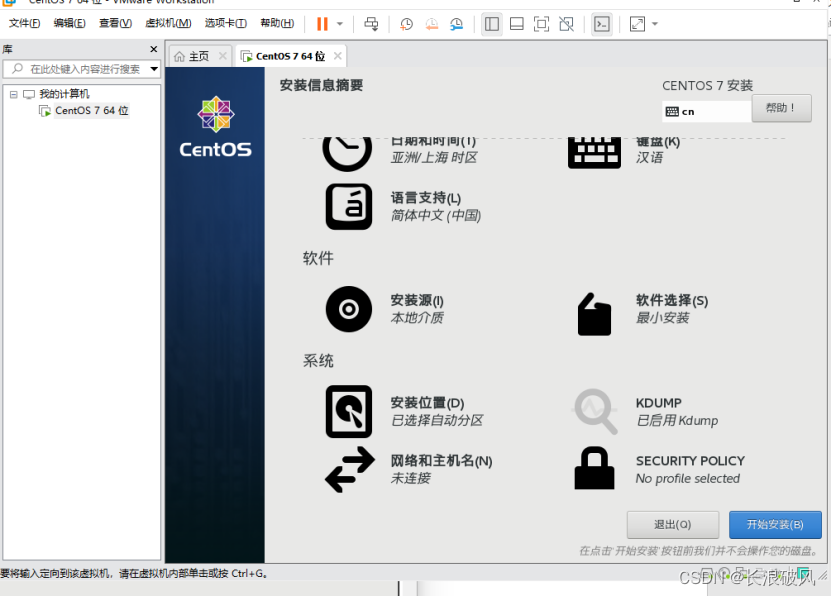Open the 文件(F) menu
831x596 pixels.
24,23
